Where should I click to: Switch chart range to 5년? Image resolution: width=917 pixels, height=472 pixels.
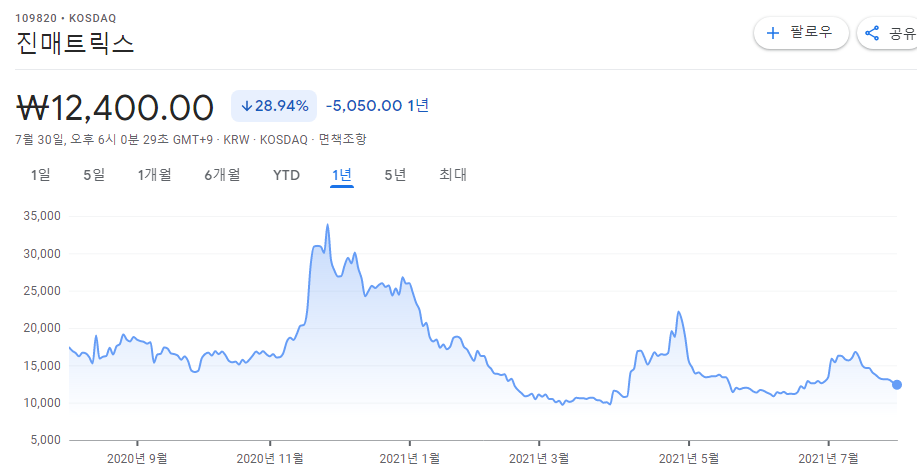395,175
